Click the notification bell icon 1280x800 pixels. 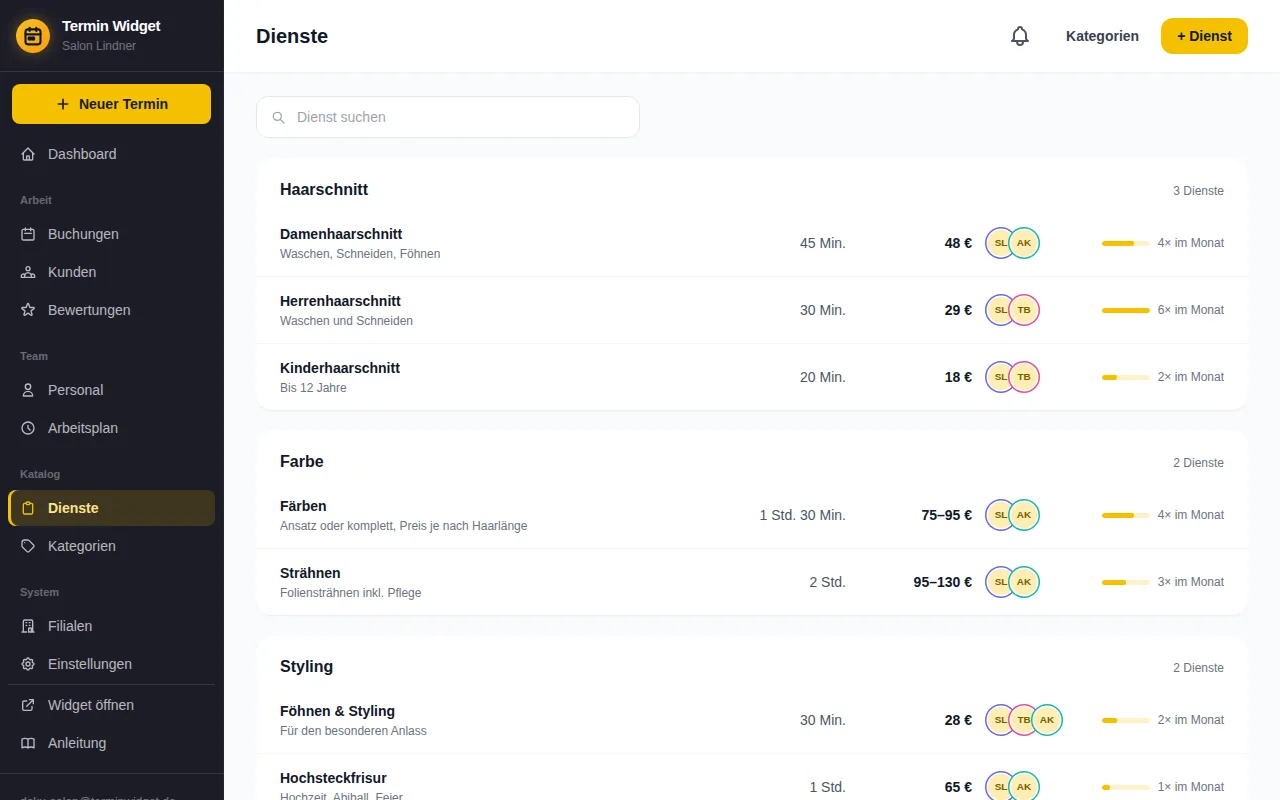click(x=1020, y=36)
